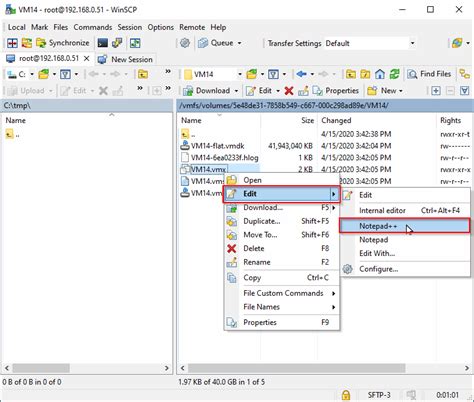Open the Session menu

coord(130,27)
